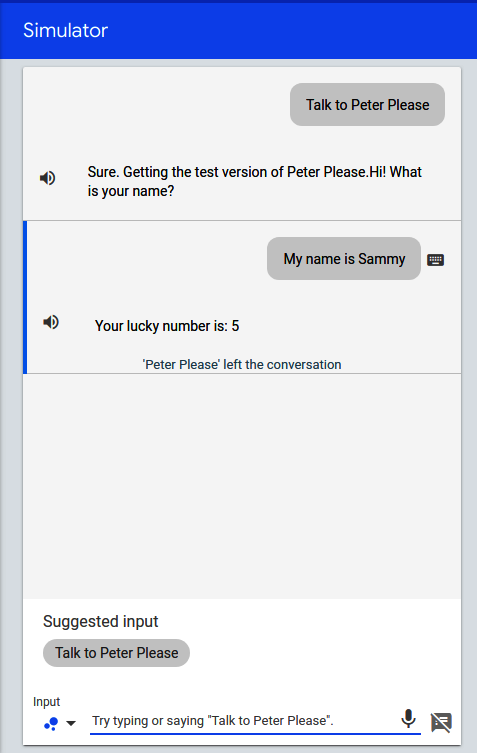477x753 pixels.
Task: Activate the microphone for voice input
Action: (408, 719)
